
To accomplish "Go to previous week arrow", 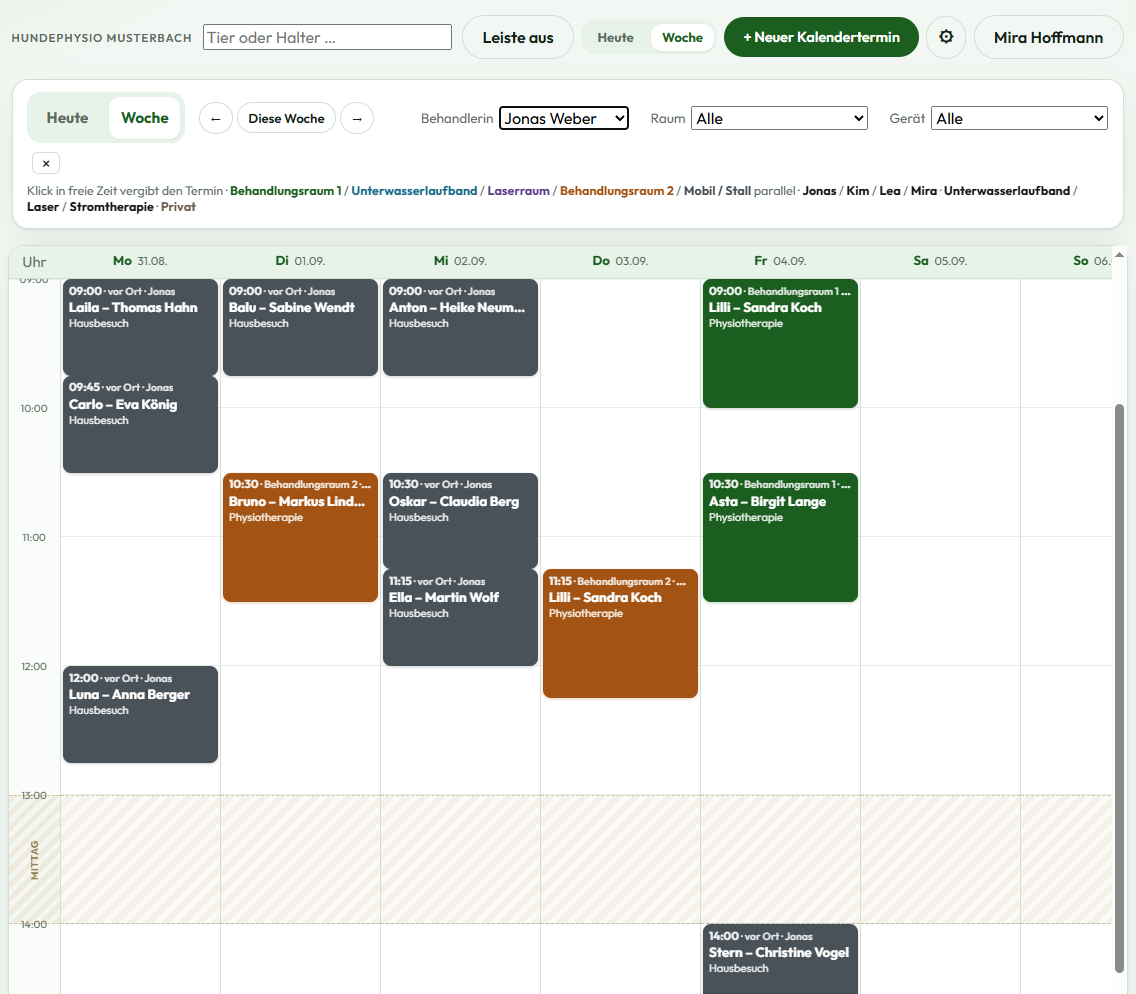I will pyautogui.click(x=215, y=118).
